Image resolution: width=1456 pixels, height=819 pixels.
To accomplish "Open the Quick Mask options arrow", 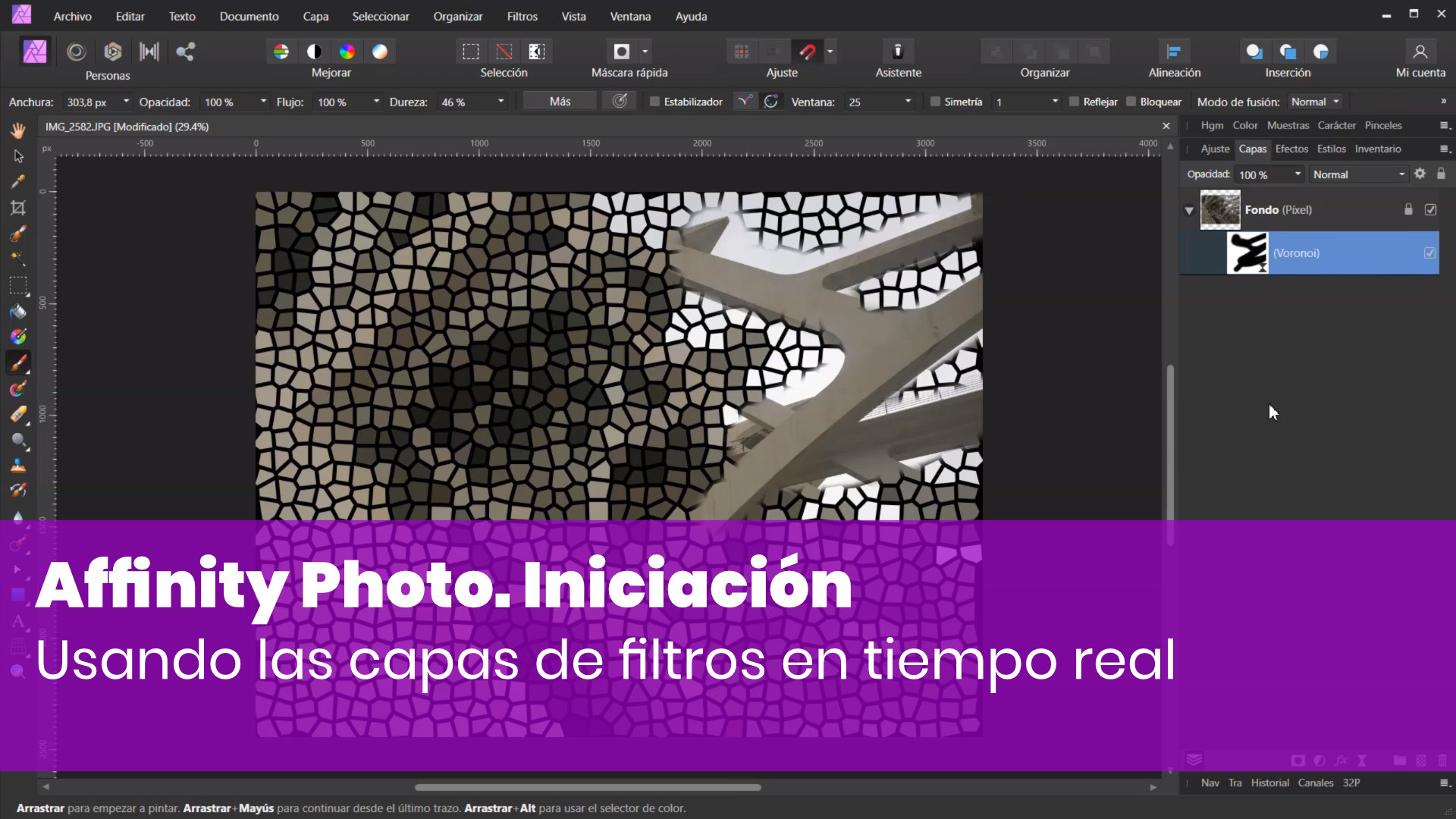I will 645,52.
